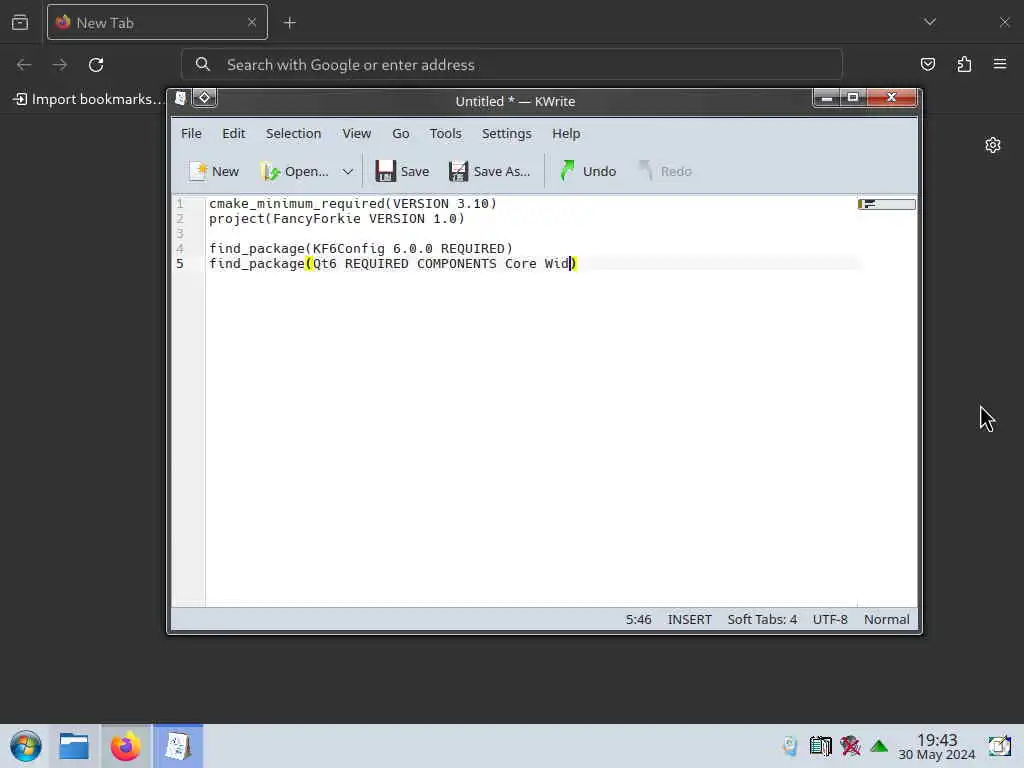Open New Tab personalize gear icon
Image resolution: width=1024 pixels, height=768 pixels.
(993, 145)
